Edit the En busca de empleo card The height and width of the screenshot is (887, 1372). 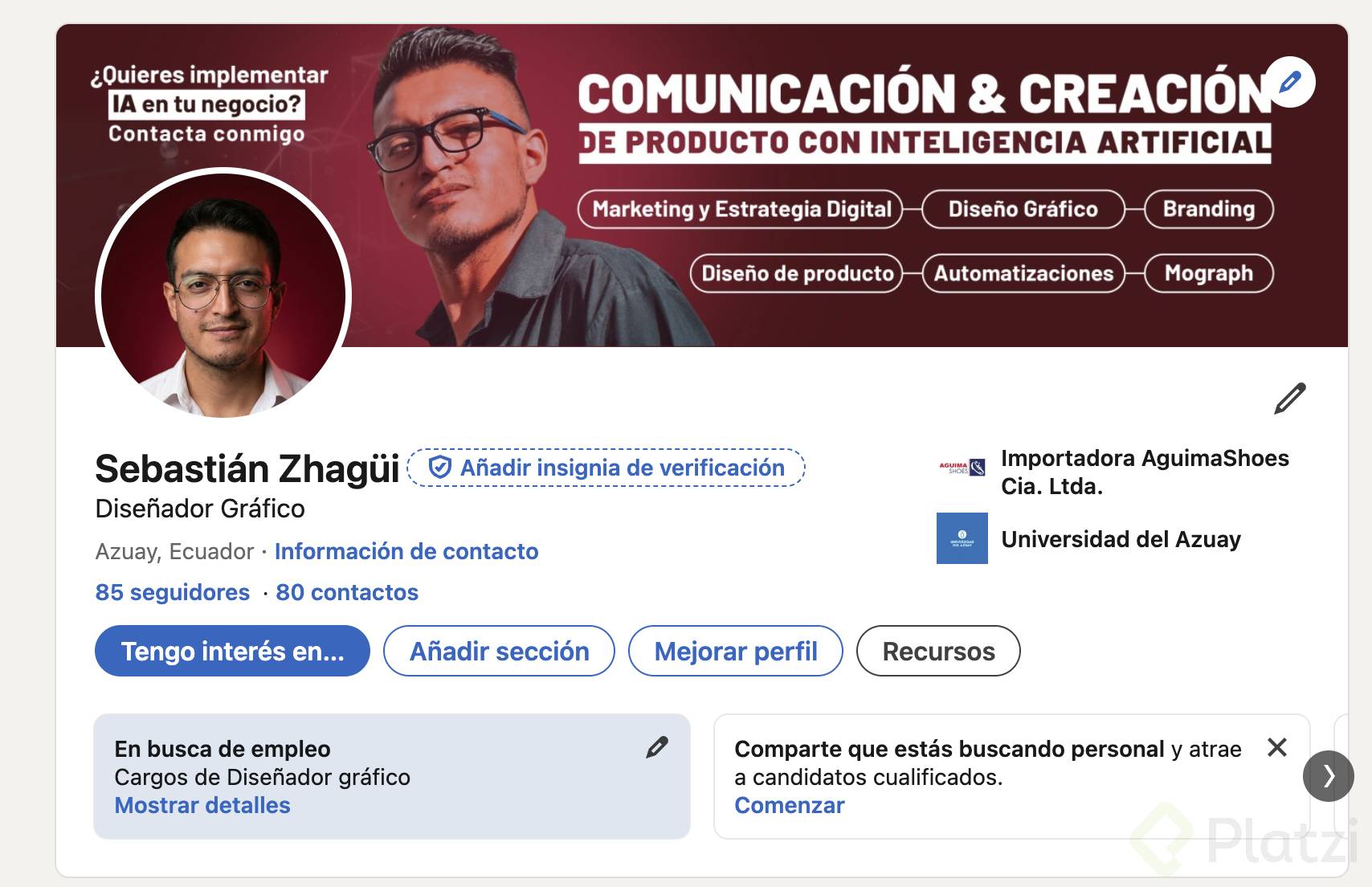click(x=657, y=747)
